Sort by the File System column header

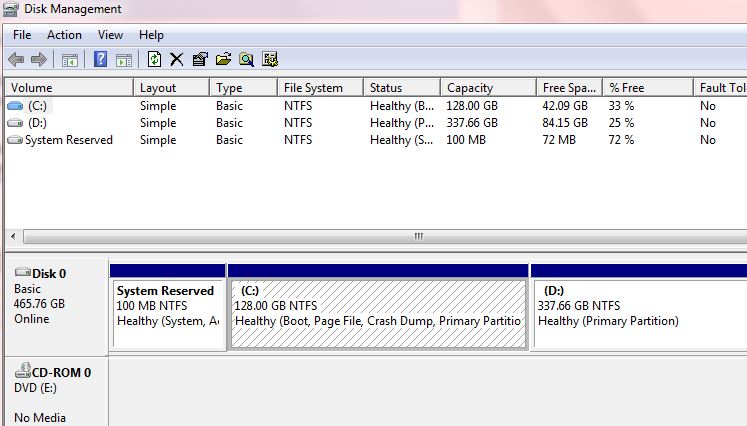pyautogui.click(x=320, y=88)
